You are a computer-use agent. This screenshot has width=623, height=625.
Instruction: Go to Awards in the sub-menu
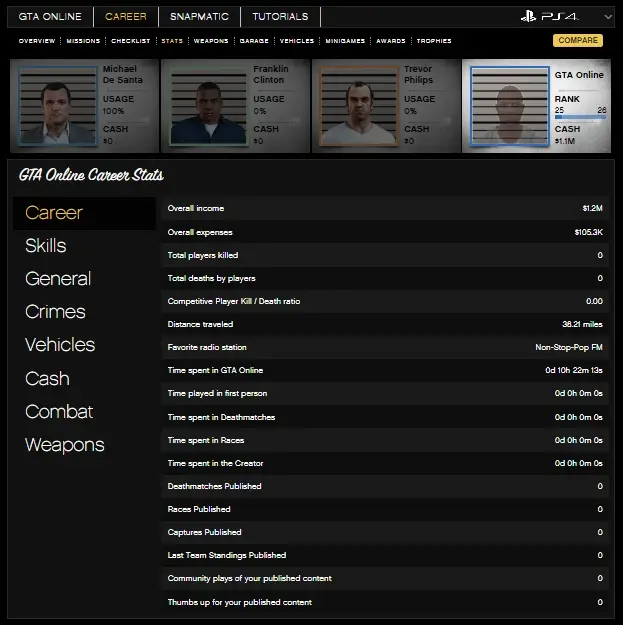[389, 41]
